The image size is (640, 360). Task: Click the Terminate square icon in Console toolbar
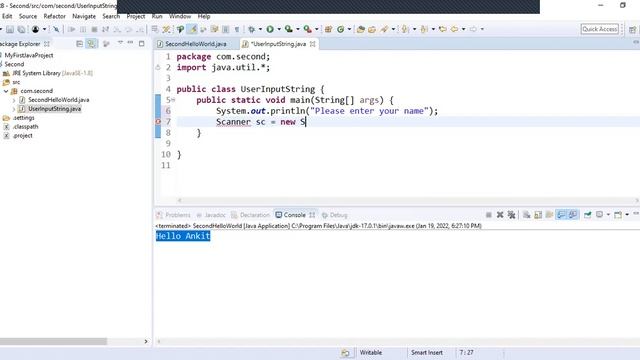(x=489, y=215)
